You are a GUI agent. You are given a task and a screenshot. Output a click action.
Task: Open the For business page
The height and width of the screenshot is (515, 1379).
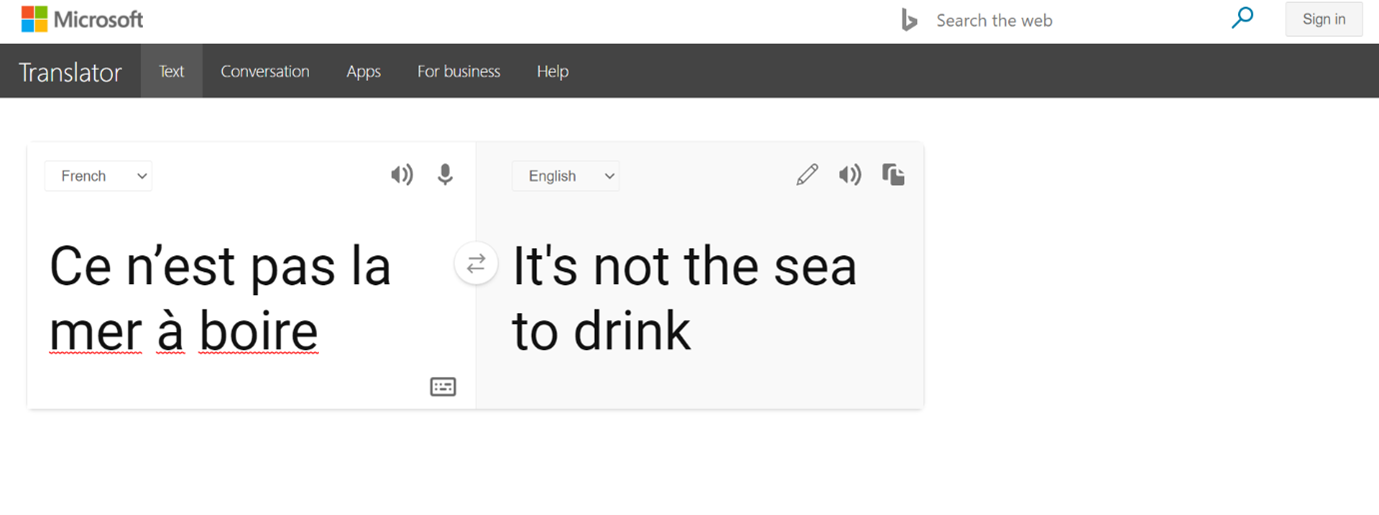(x=459, y=71)
